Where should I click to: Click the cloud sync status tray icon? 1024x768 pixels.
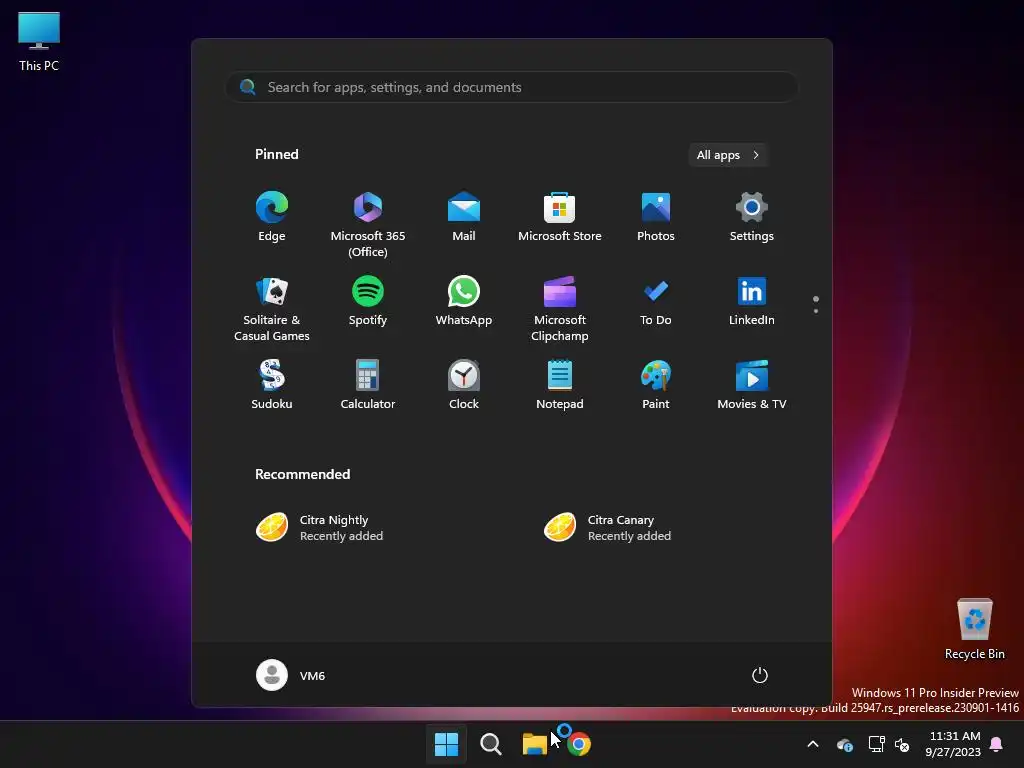[x=844, y=744]
